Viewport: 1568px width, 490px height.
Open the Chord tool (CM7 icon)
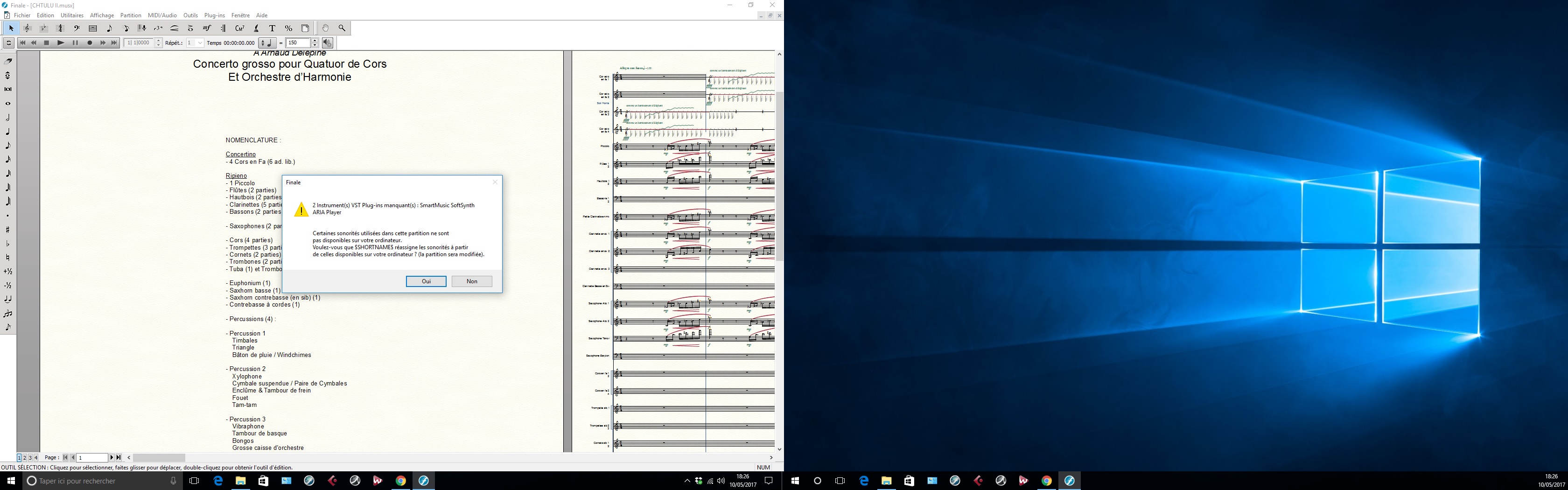click(x=239, y=28)
